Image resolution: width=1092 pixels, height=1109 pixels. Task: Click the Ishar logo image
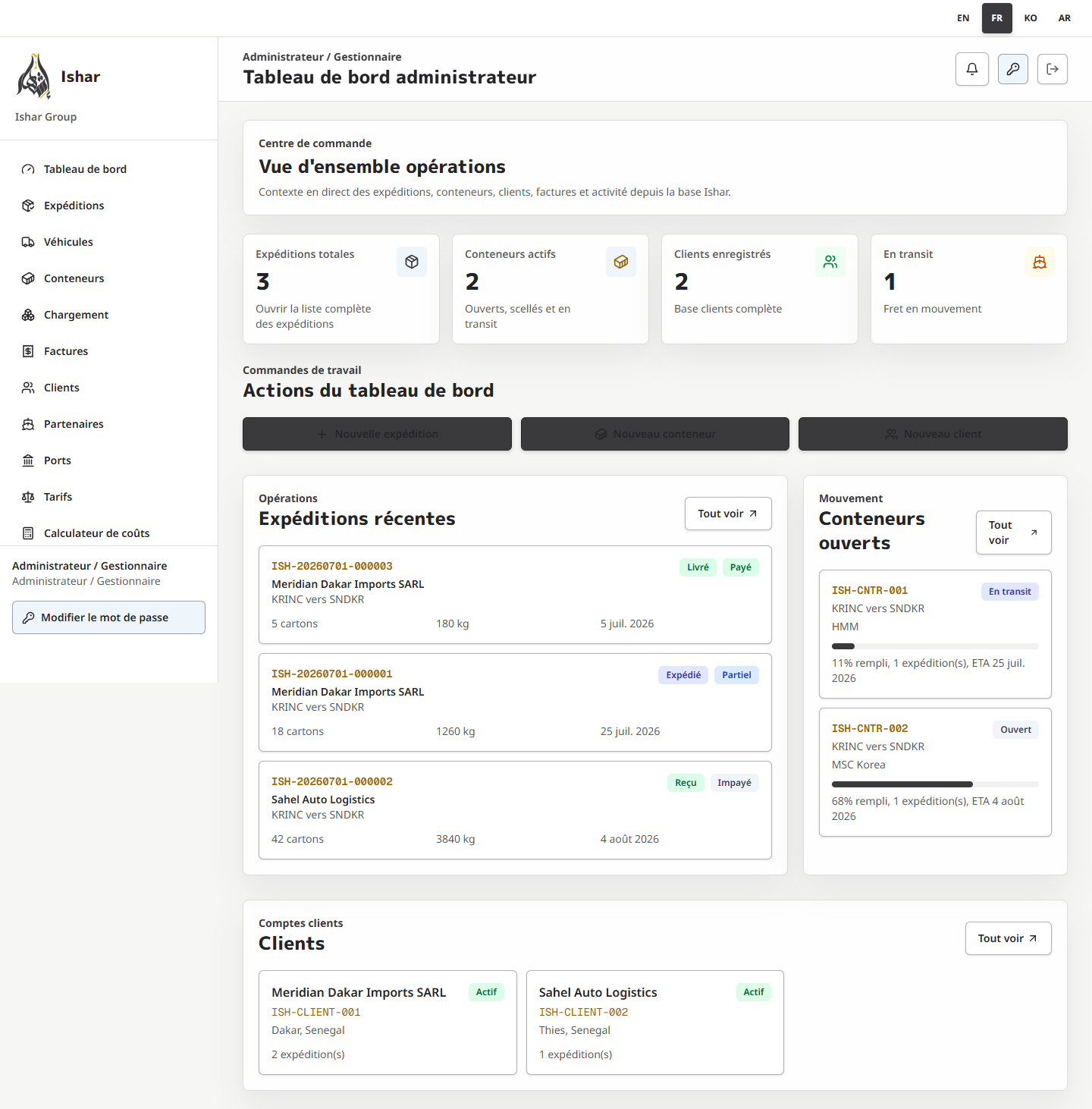[x=33, y=77]
